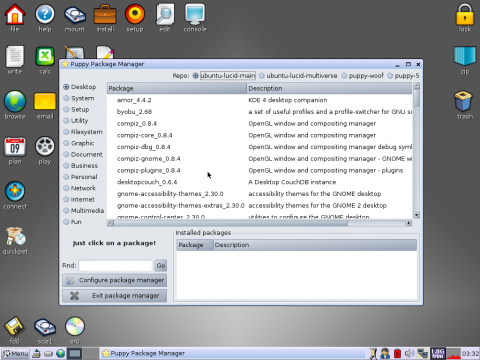Click the installed packages Package column header
The width and height of the screenshot is (480, 360).
(x=195, y=245)
